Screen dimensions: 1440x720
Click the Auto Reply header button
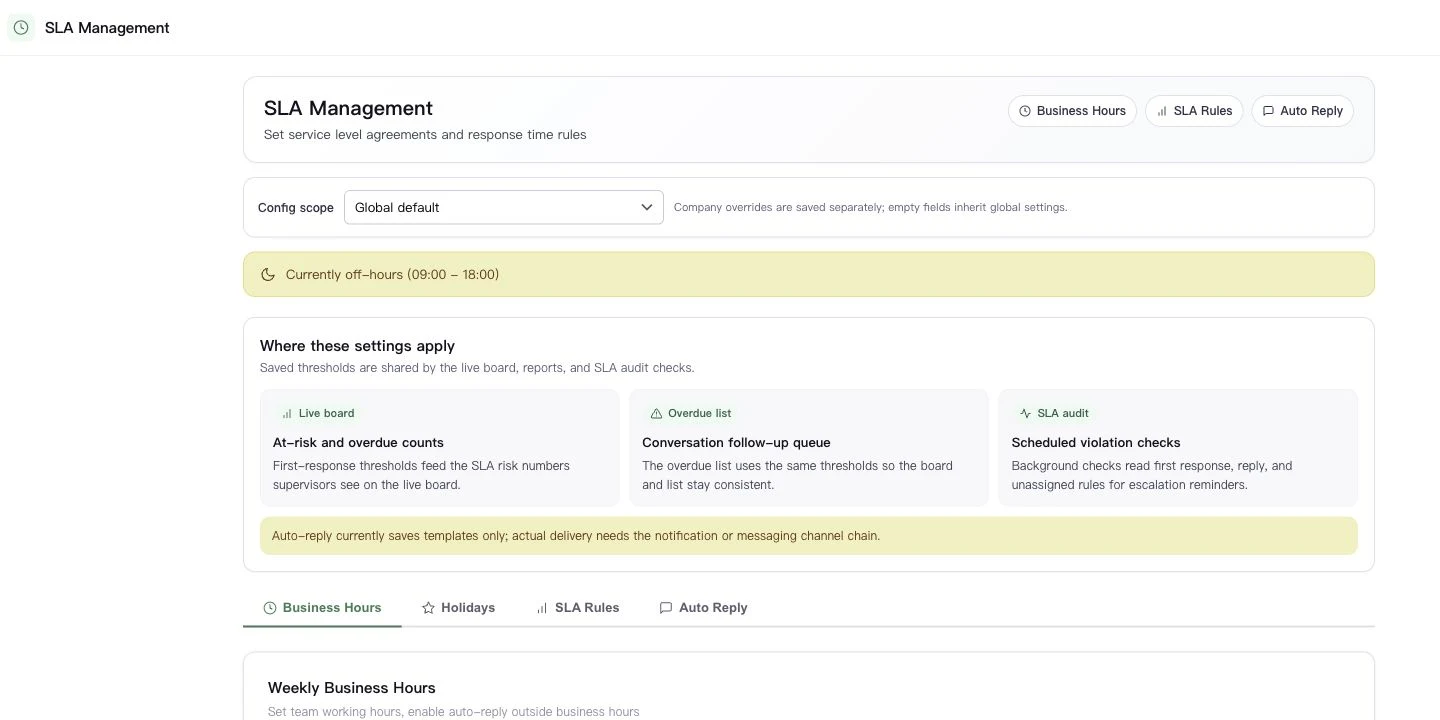(1302, 111)
